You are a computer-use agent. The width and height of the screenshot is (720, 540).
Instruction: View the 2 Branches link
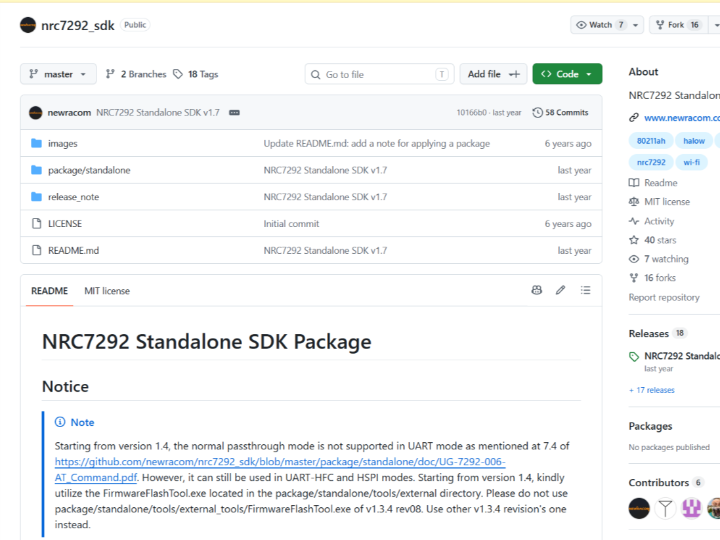(x=136, y=74)
